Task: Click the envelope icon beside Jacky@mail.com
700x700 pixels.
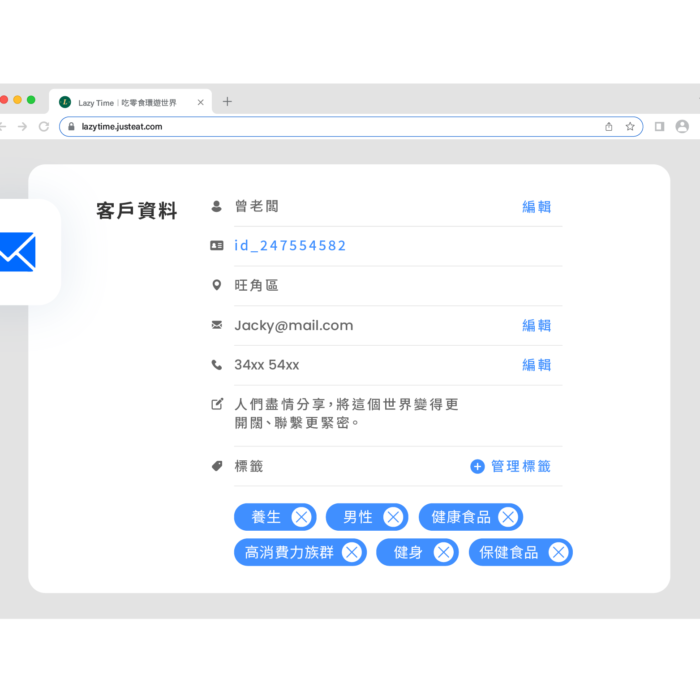Action: 217,325
